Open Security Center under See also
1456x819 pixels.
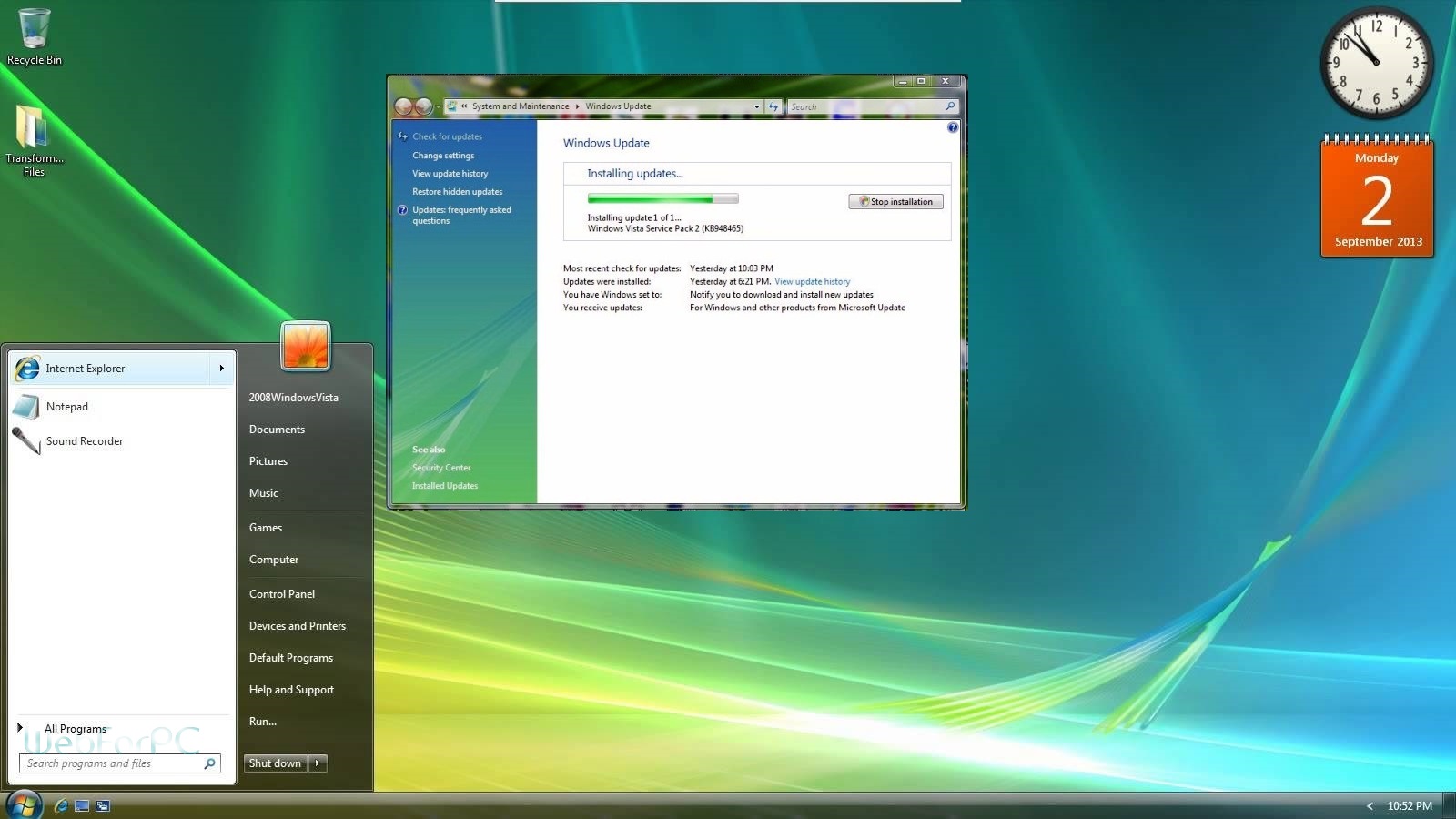[441, 468]
